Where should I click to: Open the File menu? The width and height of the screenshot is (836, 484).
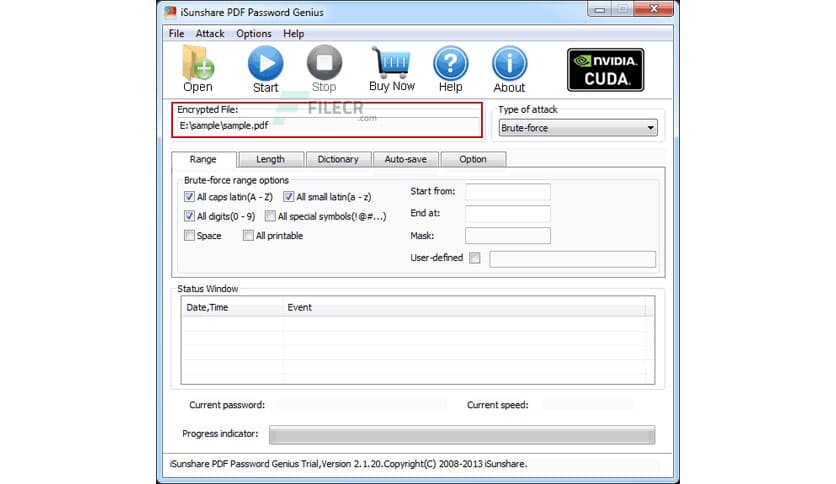[176, 34]
